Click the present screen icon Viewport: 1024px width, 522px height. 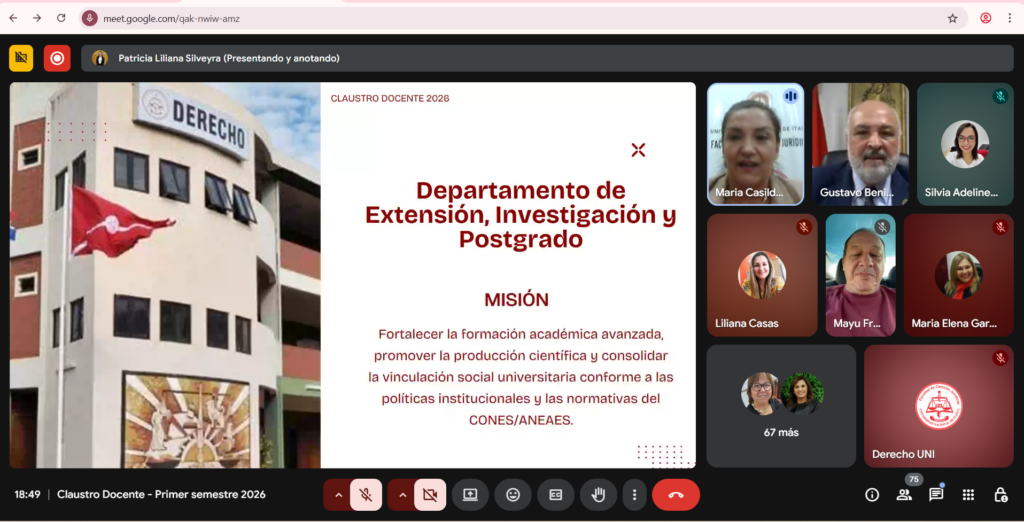point(470,495)
